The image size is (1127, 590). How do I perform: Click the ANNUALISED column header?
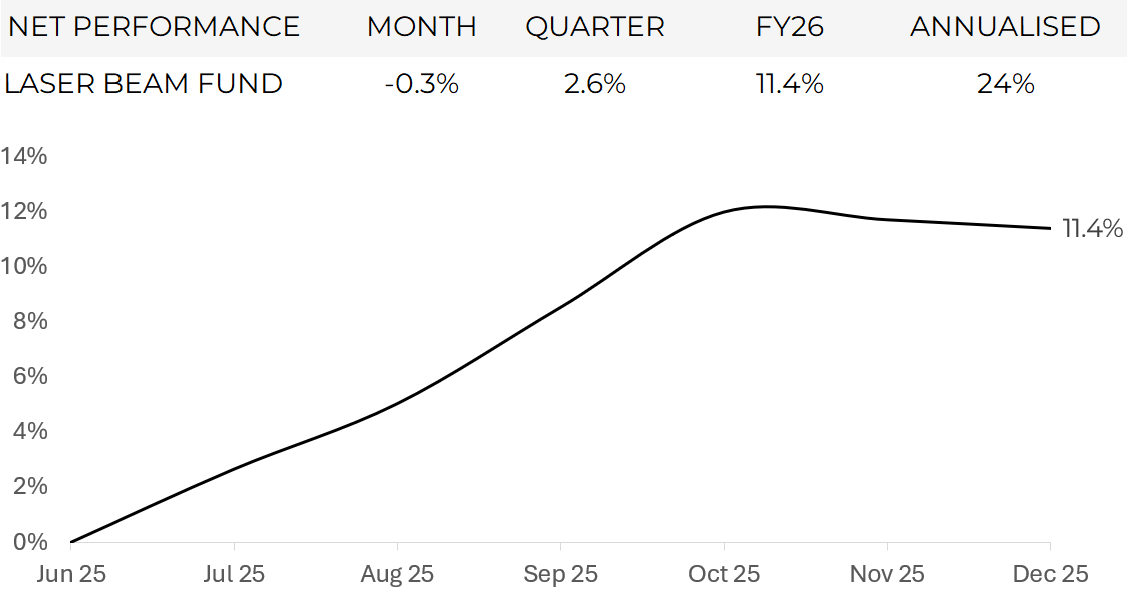pyautogui.click(x=1006, y=27)
